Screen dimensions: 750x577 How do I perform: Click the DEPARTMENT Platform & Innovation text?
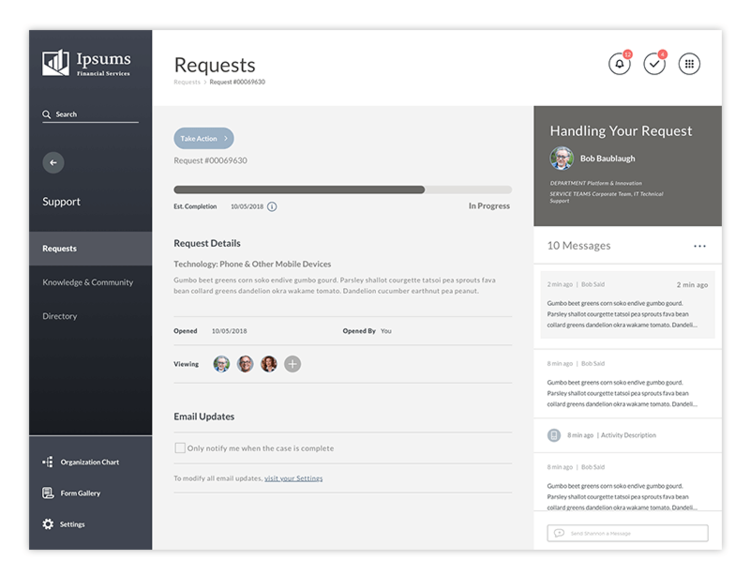click(x=596, y=183)
